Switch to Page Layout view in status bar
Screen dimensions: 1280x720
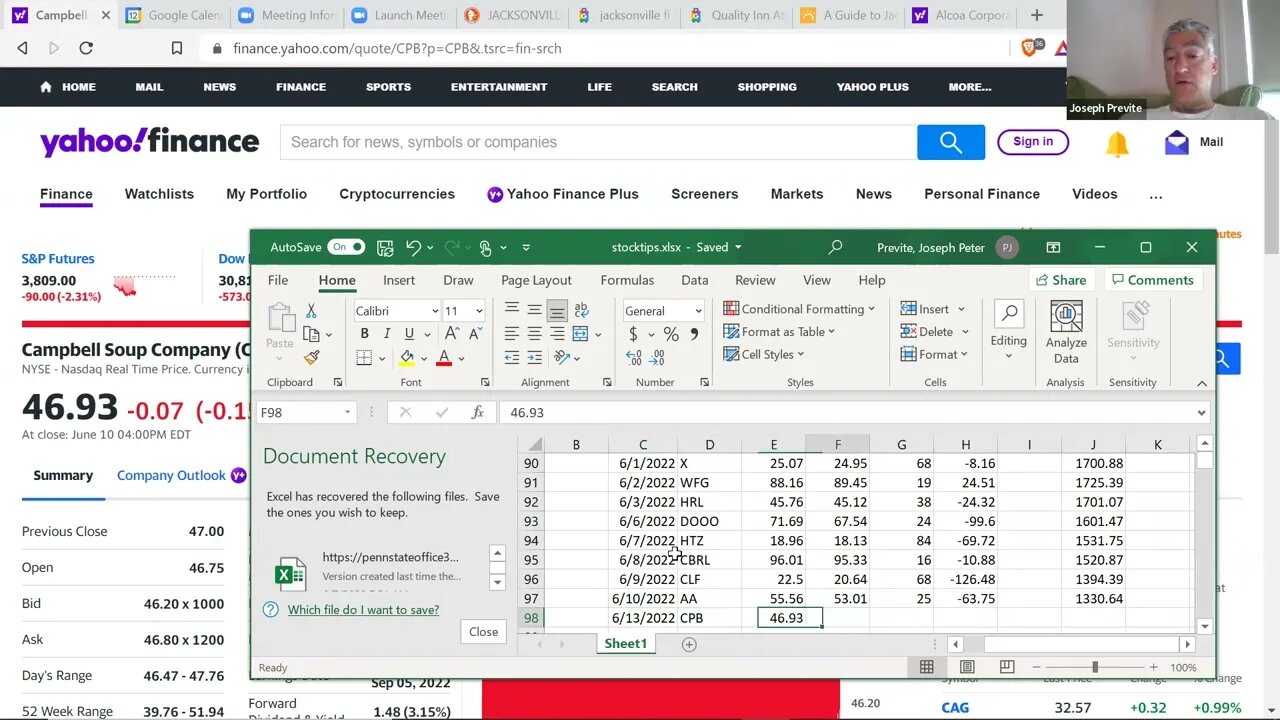coord(967,667)
